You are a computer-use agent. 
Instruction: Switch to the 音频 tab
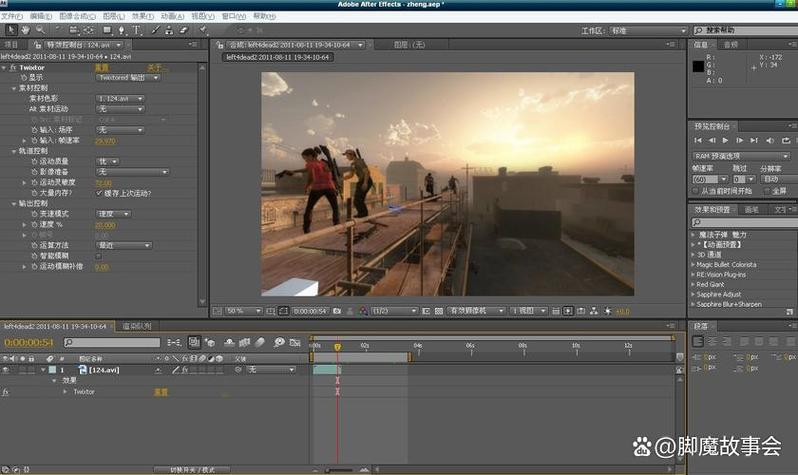click(x=731, y=45)
